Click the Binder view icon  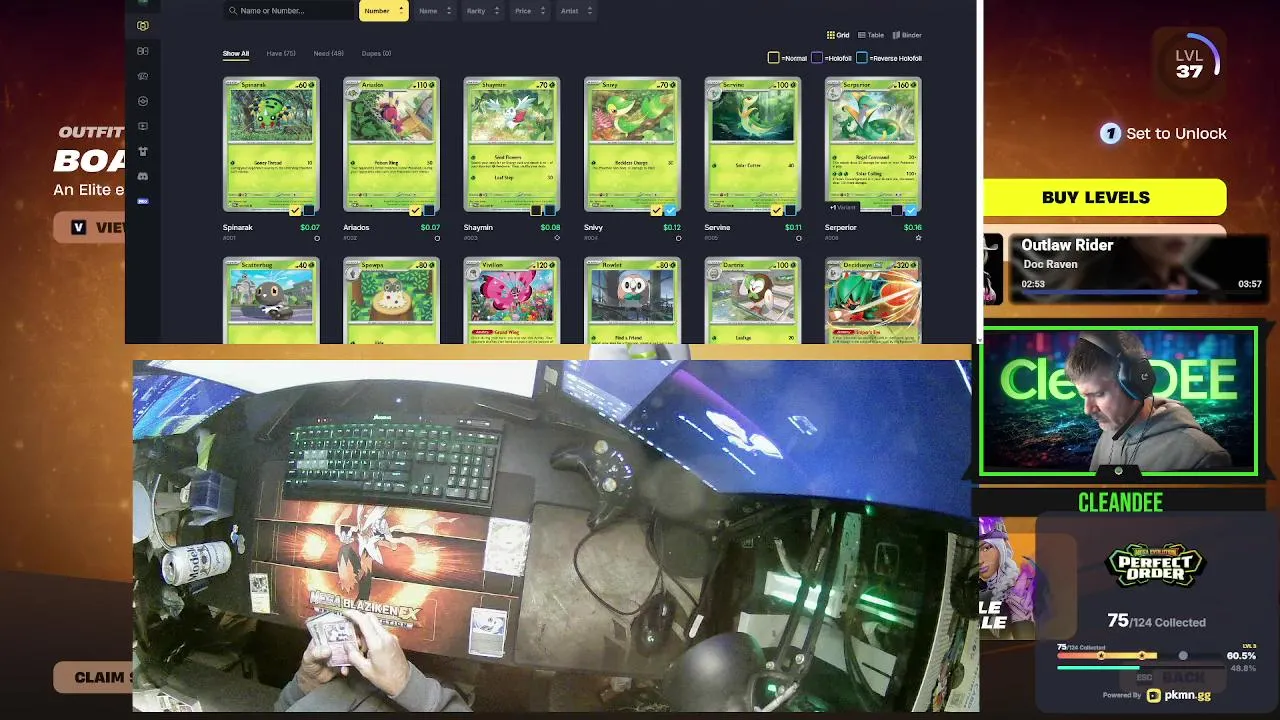pos(896,35)
